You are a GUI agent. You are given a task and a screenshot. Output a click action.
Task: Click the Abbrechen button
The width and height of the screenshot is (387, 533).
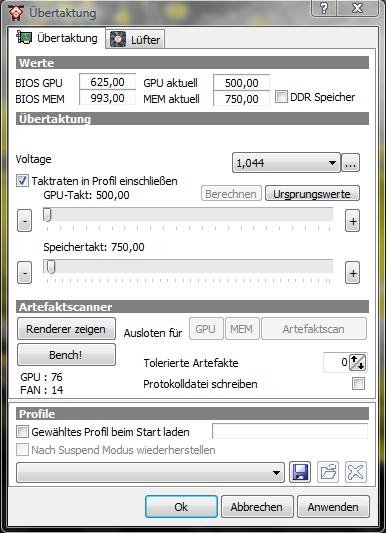pos(257,506)
